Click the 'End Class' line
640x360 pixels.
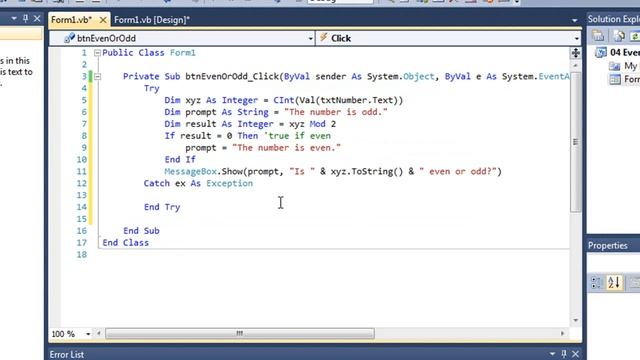(126, 242)
